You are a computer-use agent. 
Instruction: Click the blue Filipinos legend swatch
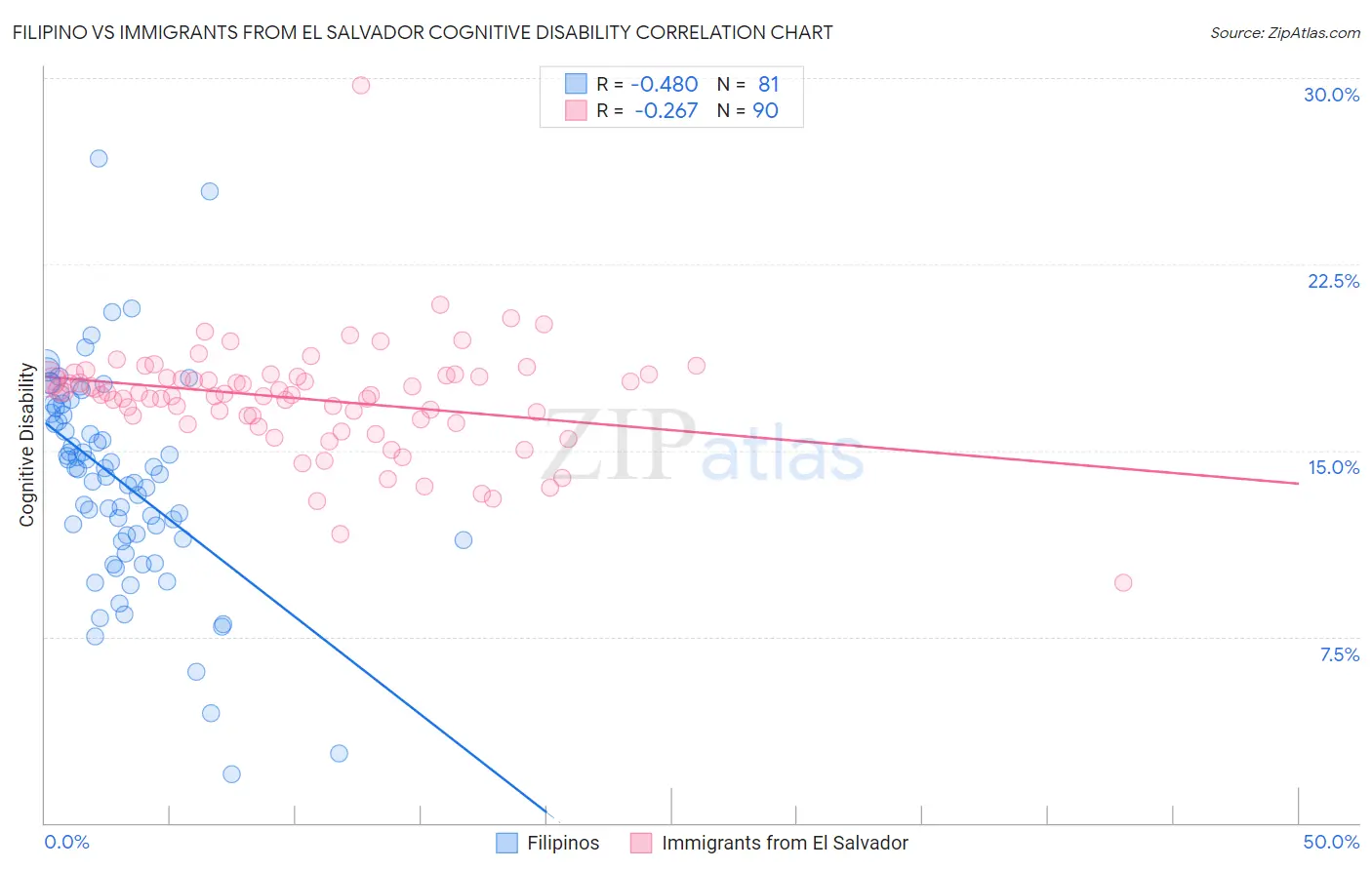coord(506,843)
